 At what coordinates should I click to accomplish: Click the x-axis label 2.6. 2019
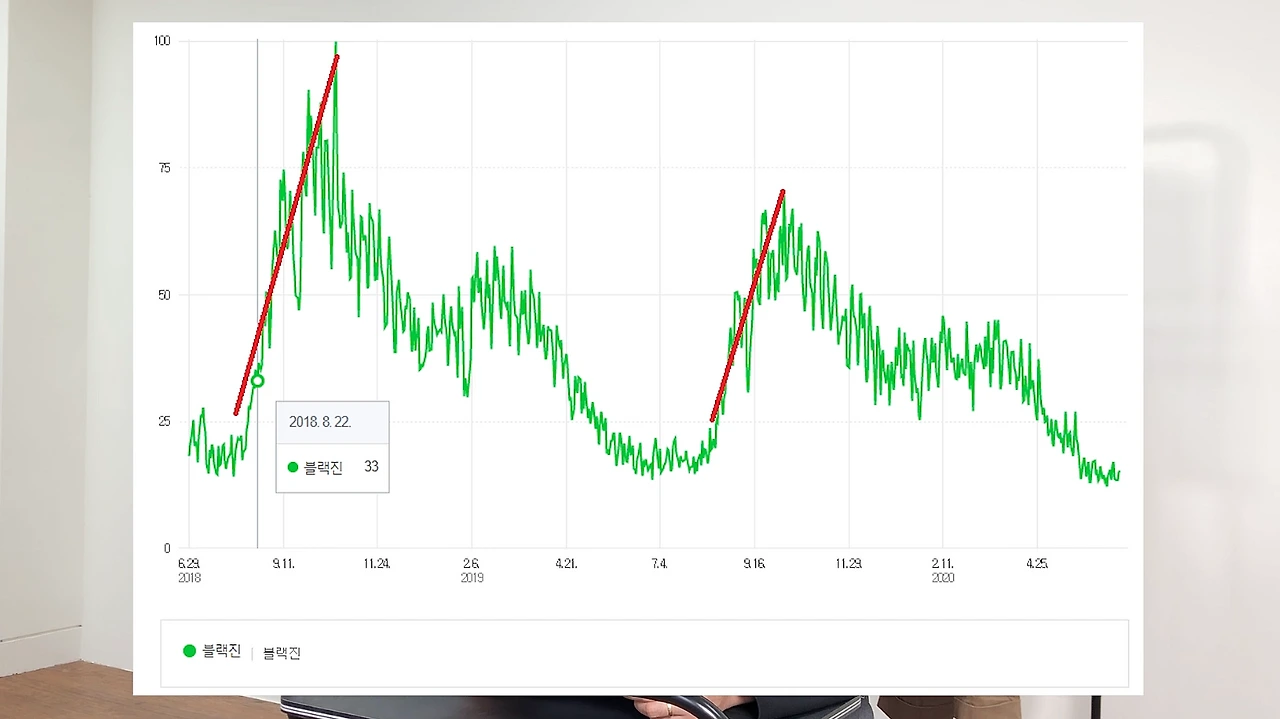[472, 570]
